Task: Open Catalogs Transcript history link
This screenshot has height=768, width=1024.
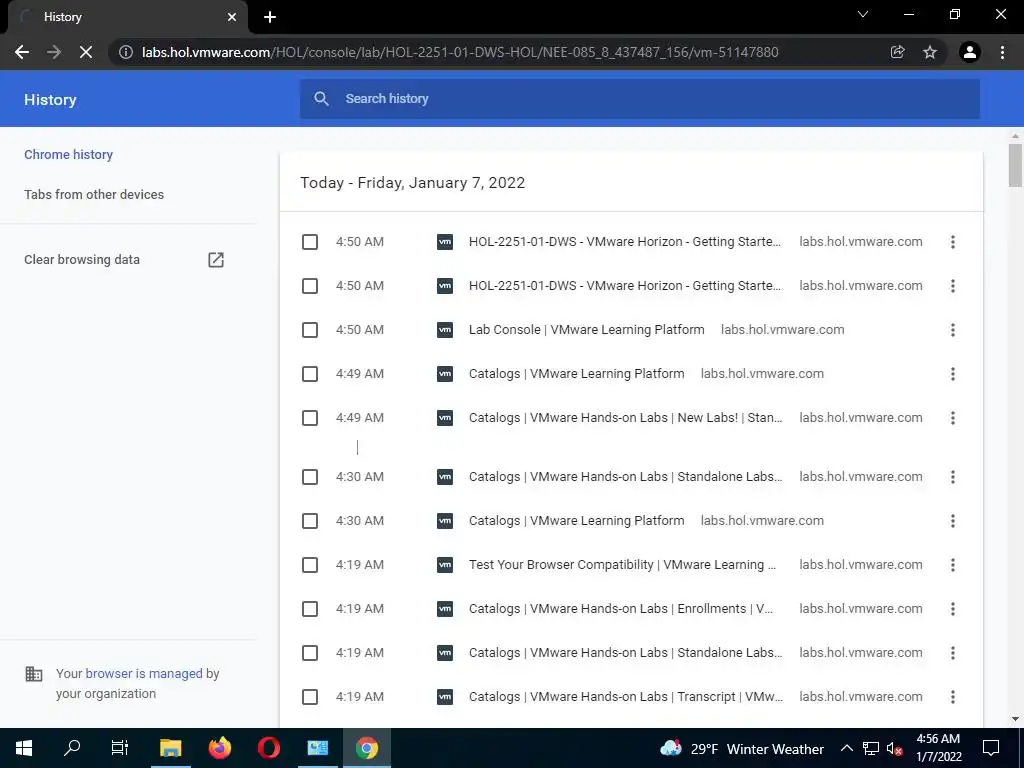Action: click(x=626, y=697)
